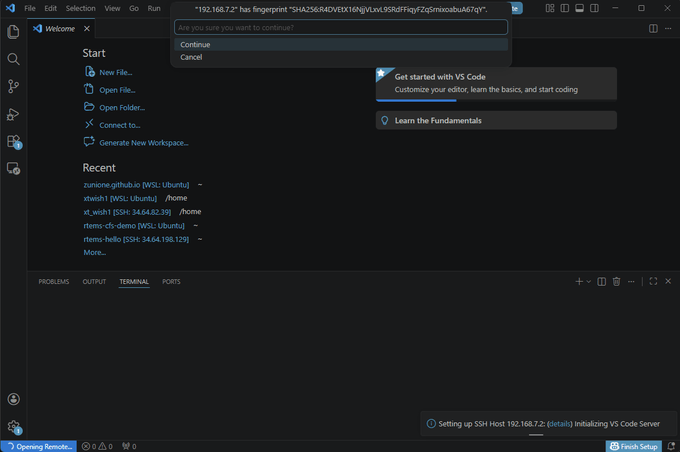Switch to the Output tab
680x452 pixels.
(94, 282)
